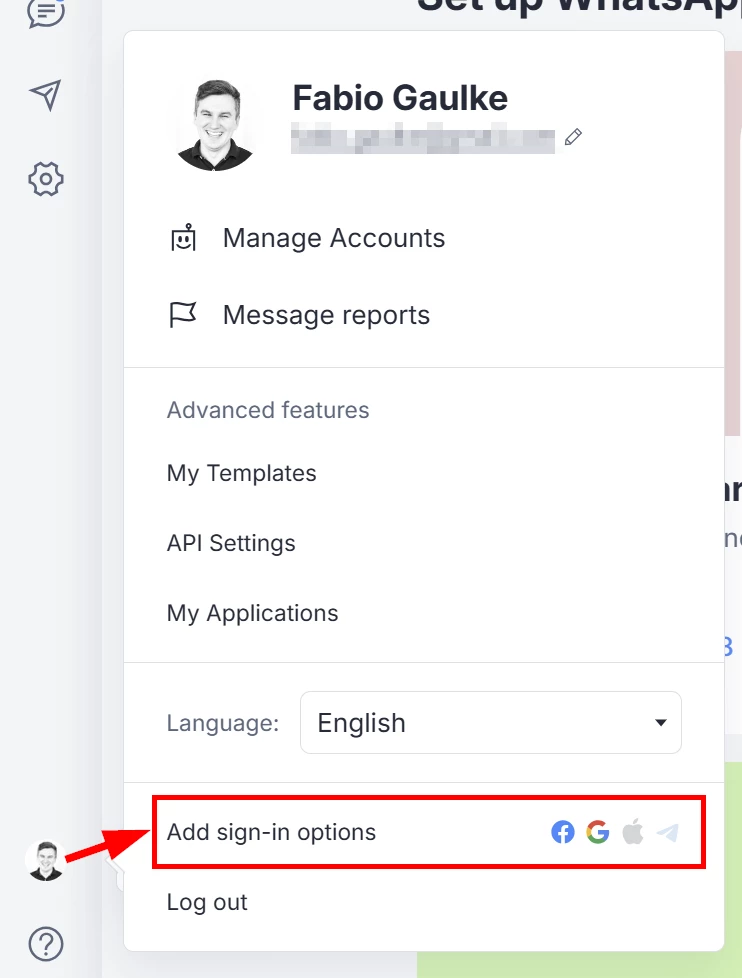Viewport: 742px width, 978px height.
Task: Click the Facebook sign-in icon
Action: [x=562, y=832]
